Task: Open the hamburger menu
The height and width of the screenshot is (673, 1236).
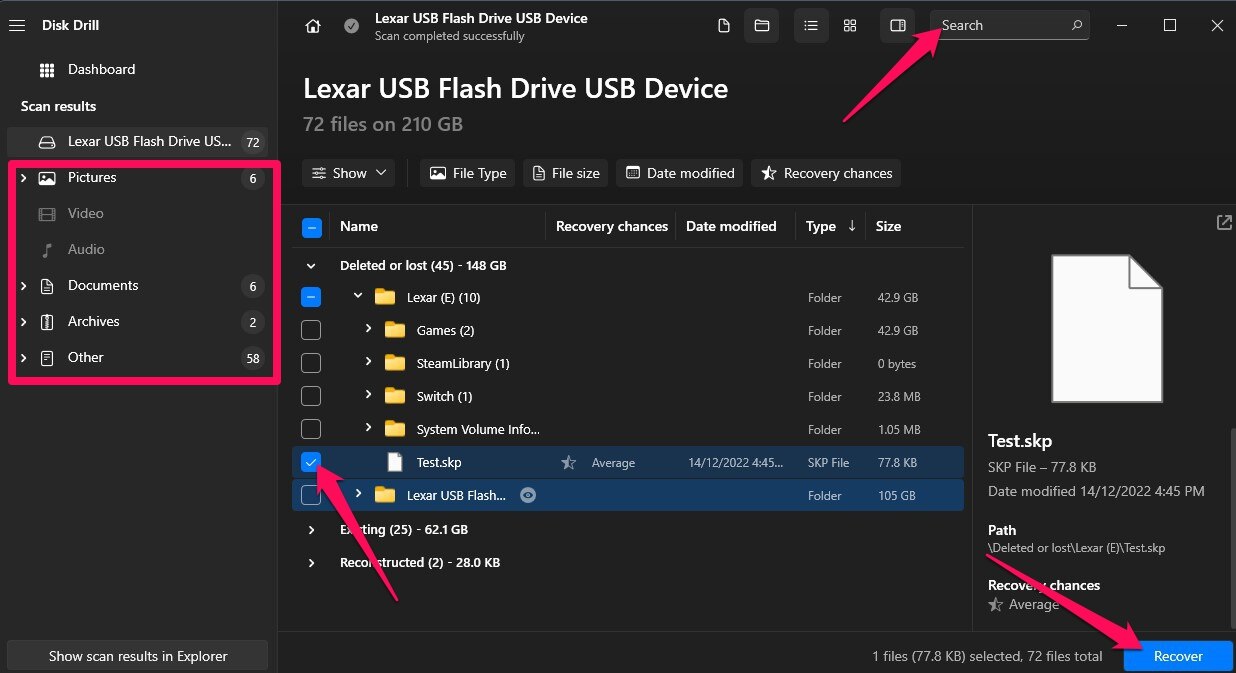Action: (x=16, y=26)
